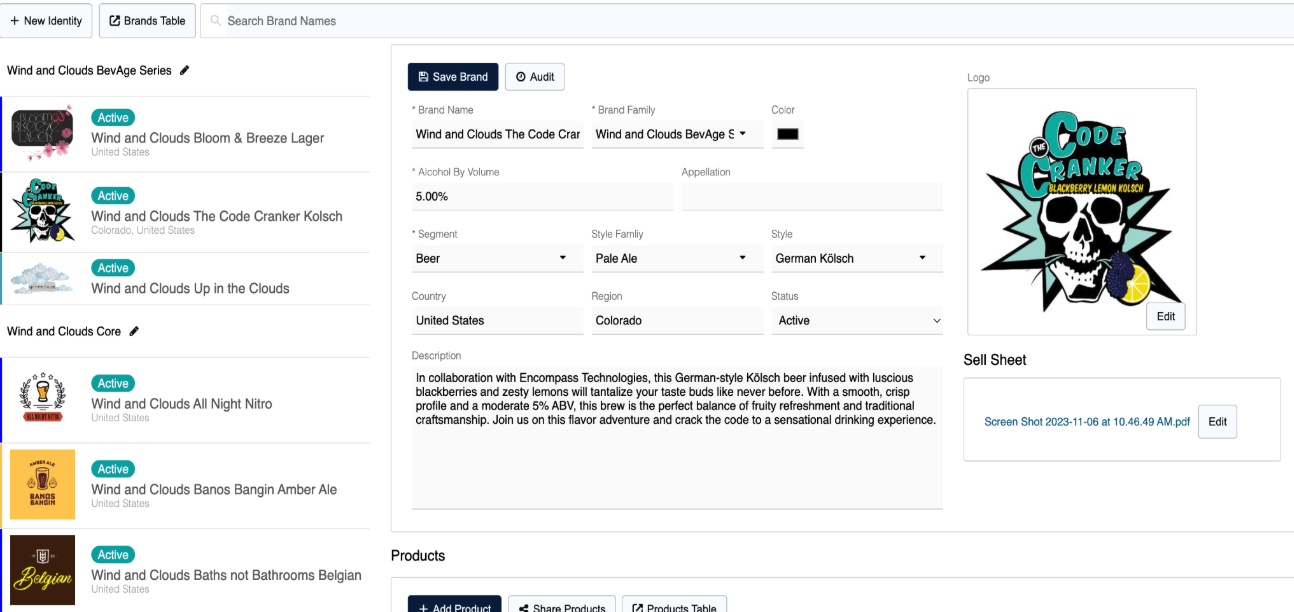
Task: Open Code Cranker Kolsch list thumbnail
Action: (x=43, y=211)
